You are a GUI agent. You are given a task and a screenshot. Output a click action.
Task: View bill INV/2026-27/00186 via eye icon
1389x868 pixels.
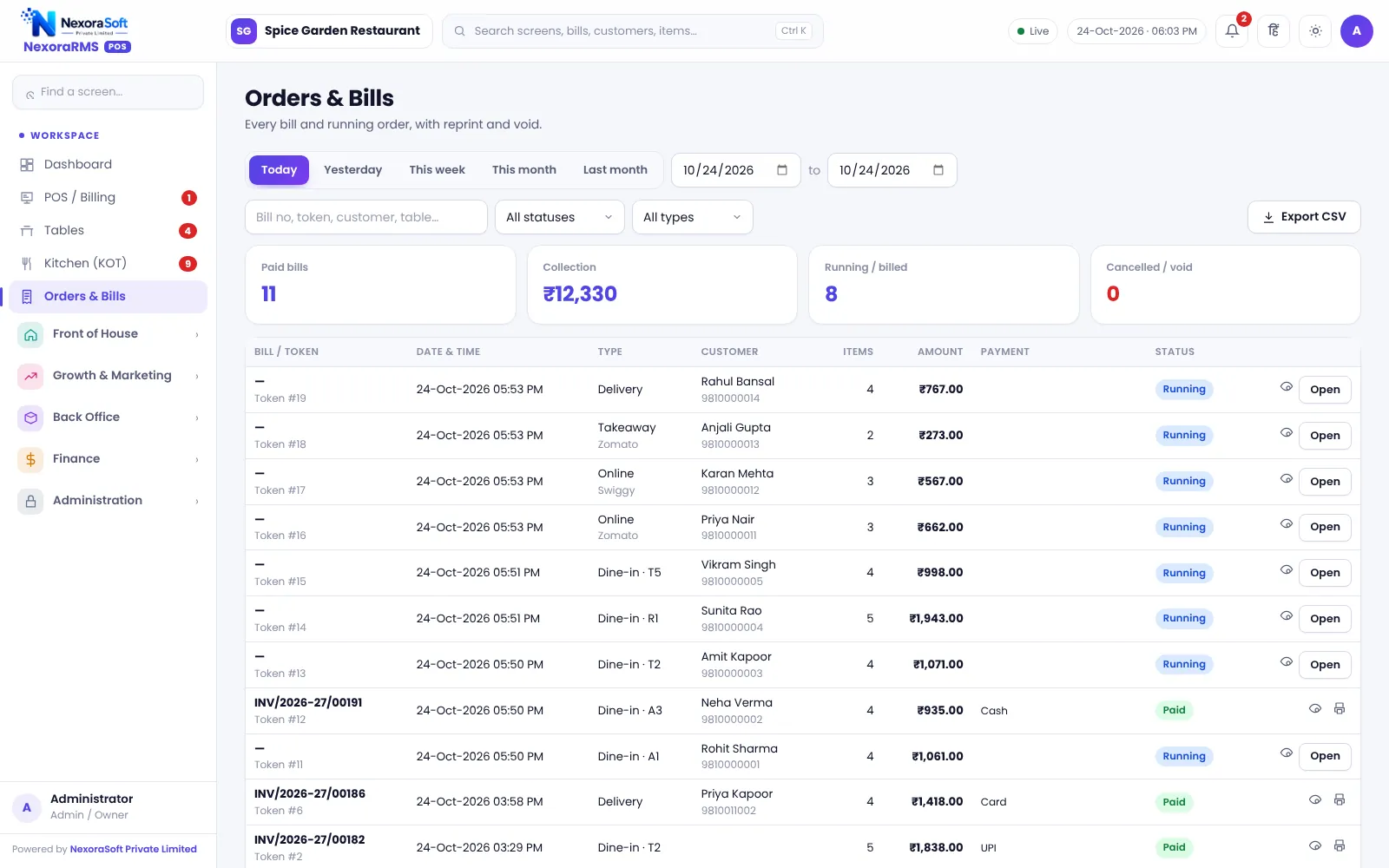1315,800
